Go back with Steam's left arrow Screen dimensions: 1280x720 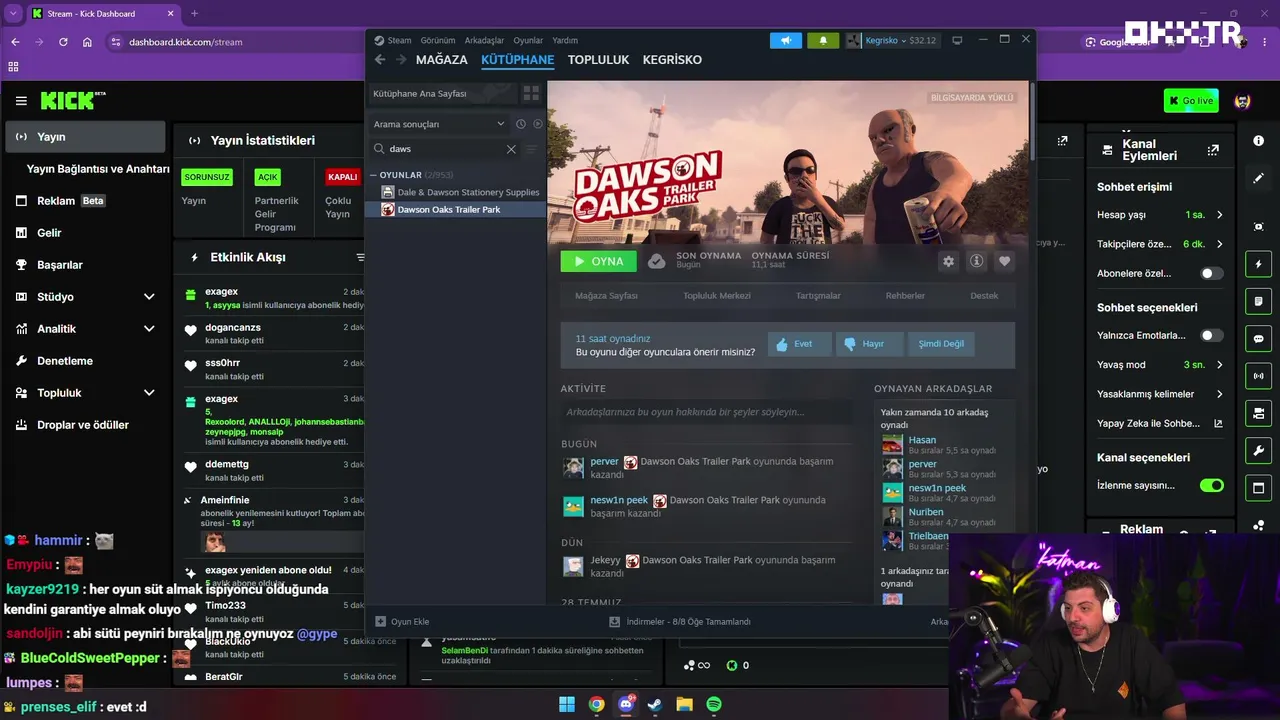[x=380, y=60]
